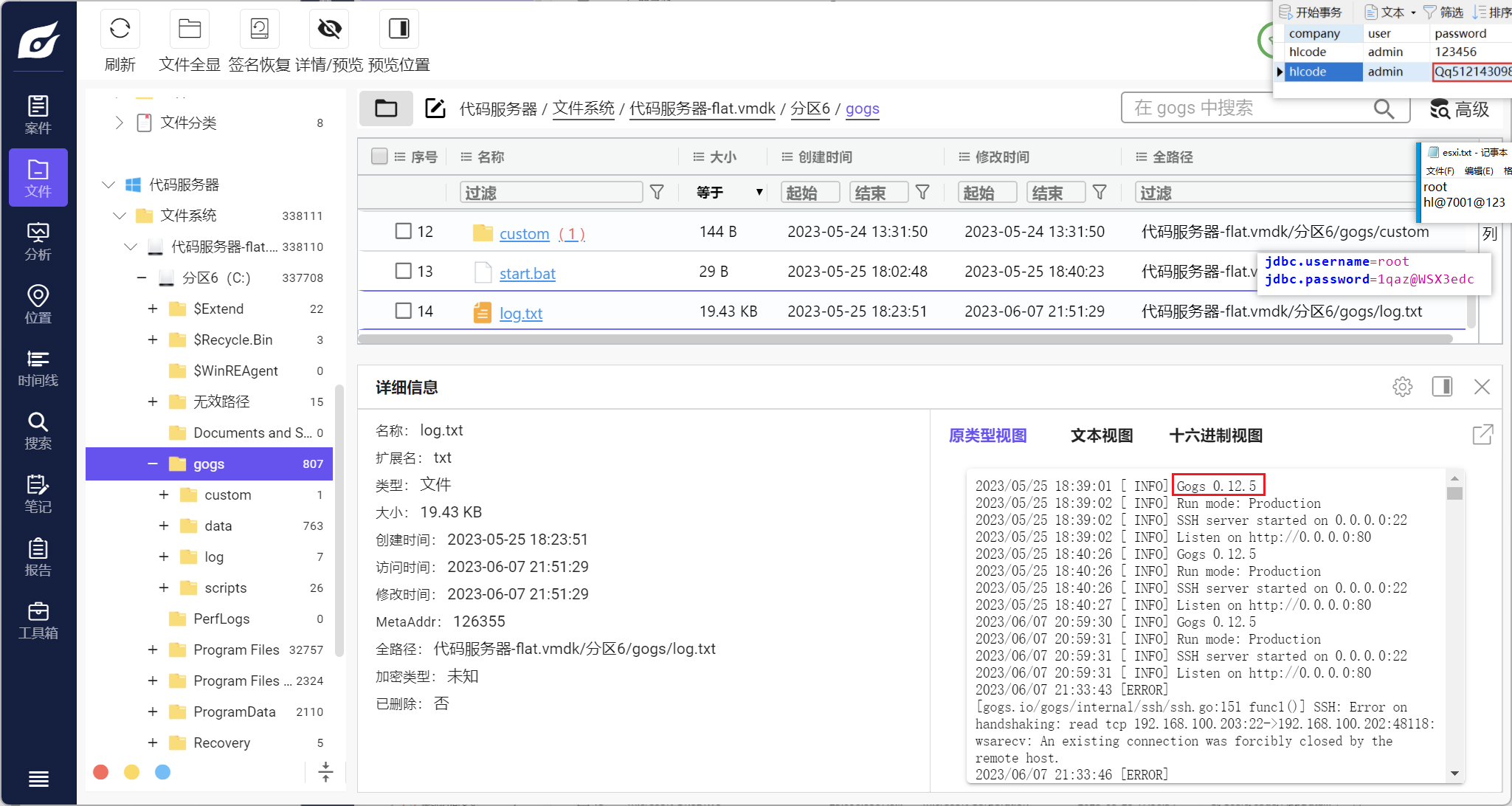Open the 文件 sidebar section
The width and height of the screenshot is (1512, 806).
(x=38, y=178)
